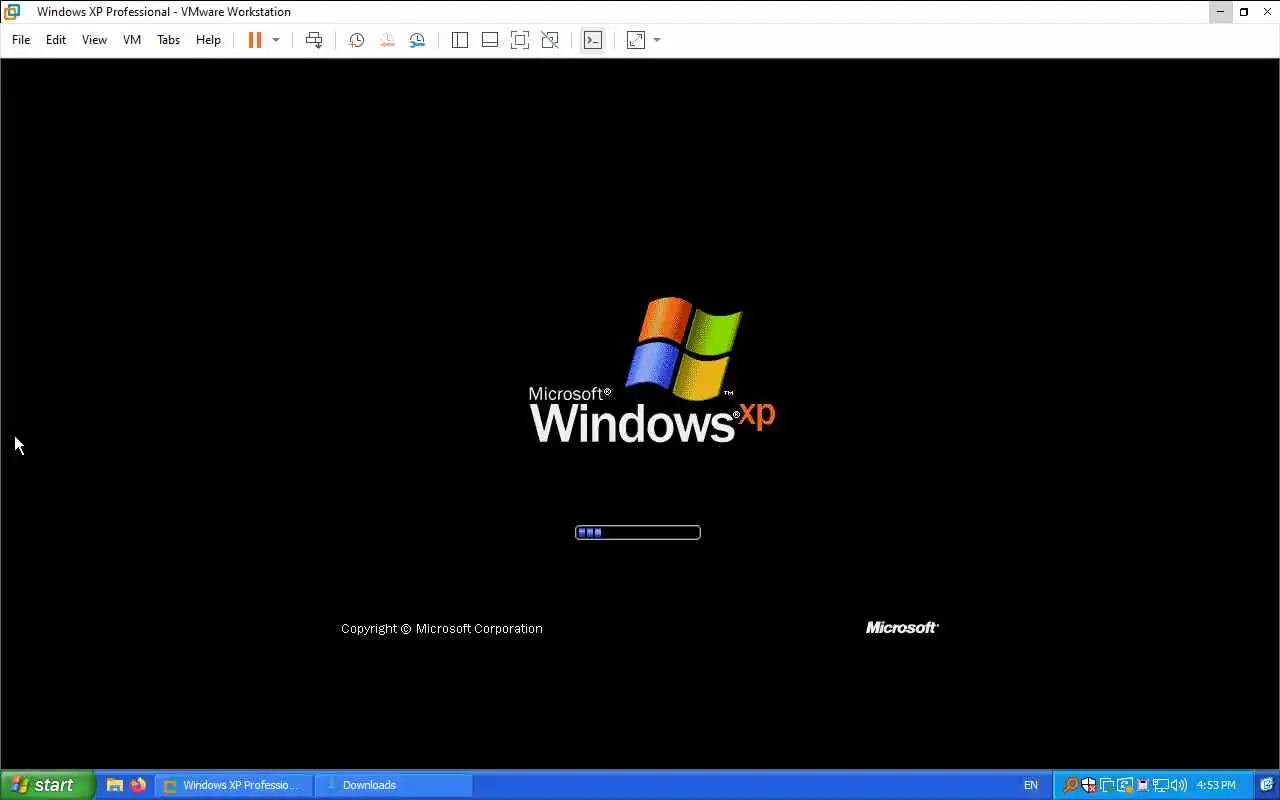Image resolution: width=1280 pixels, height=800 pixels.
Task: Open the volume speaker tray icon
Action: (x=1178, y=785)
